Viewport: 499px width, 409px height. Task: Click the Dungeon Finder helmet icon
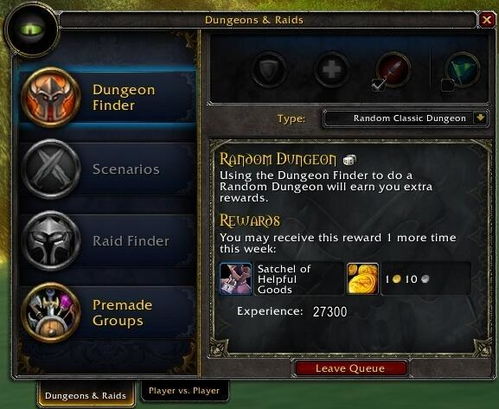(x=51, y=97)
